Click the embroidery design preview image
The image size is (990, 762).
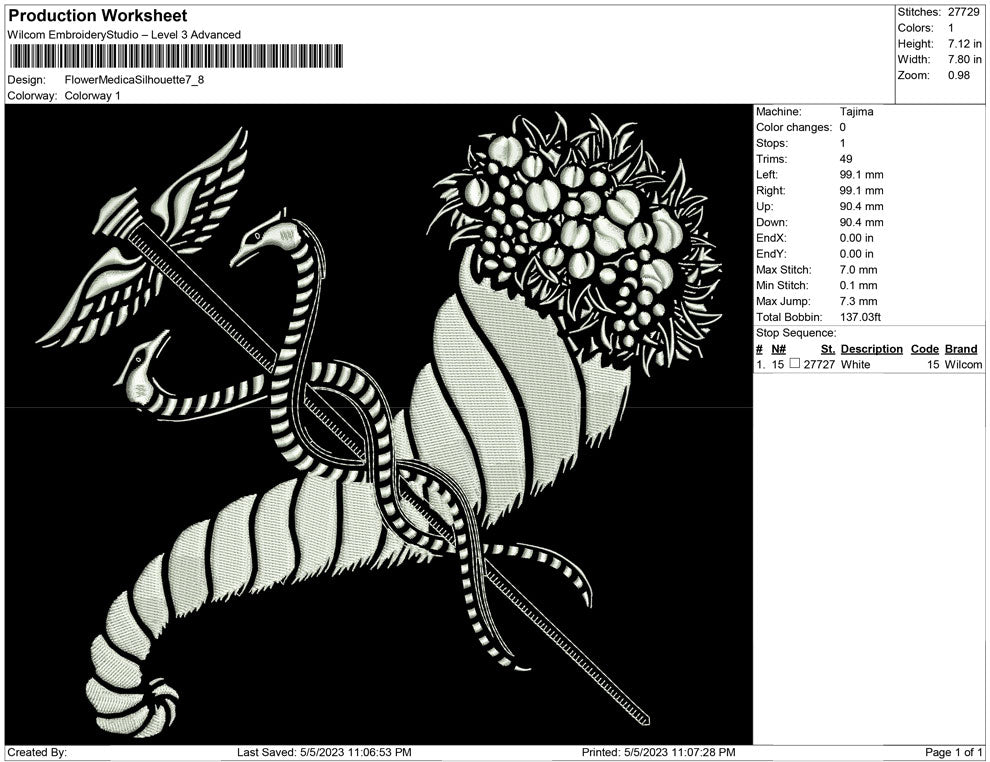[x=379, y=424]
